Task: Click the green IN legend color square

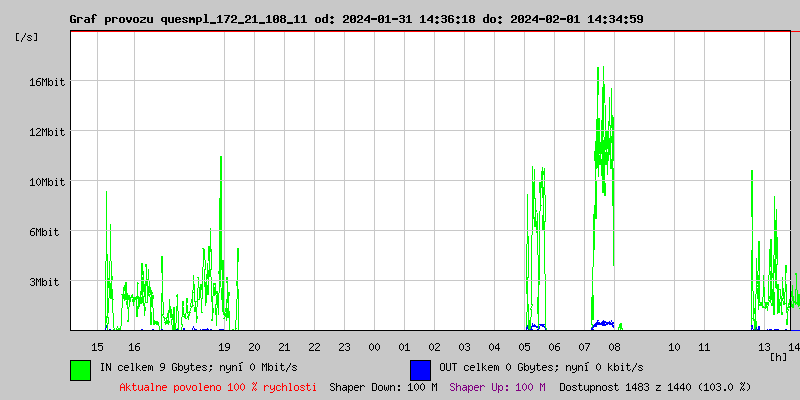Action: [80, 369]
